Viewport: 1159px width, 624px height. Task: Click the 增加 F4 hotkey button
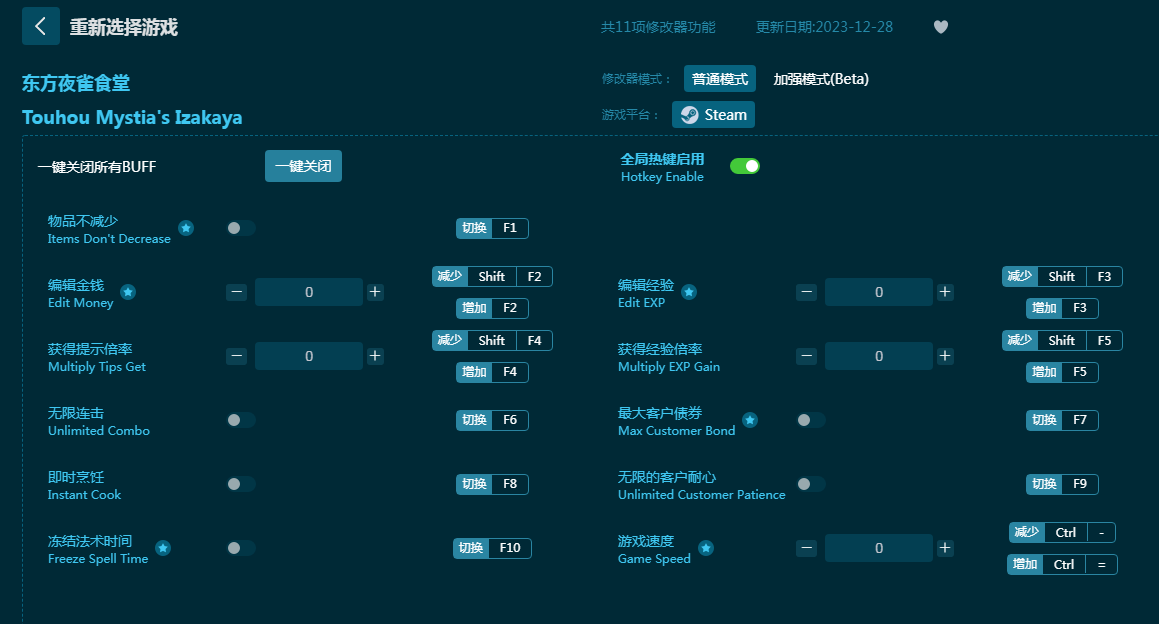click(x=492, y=372)
